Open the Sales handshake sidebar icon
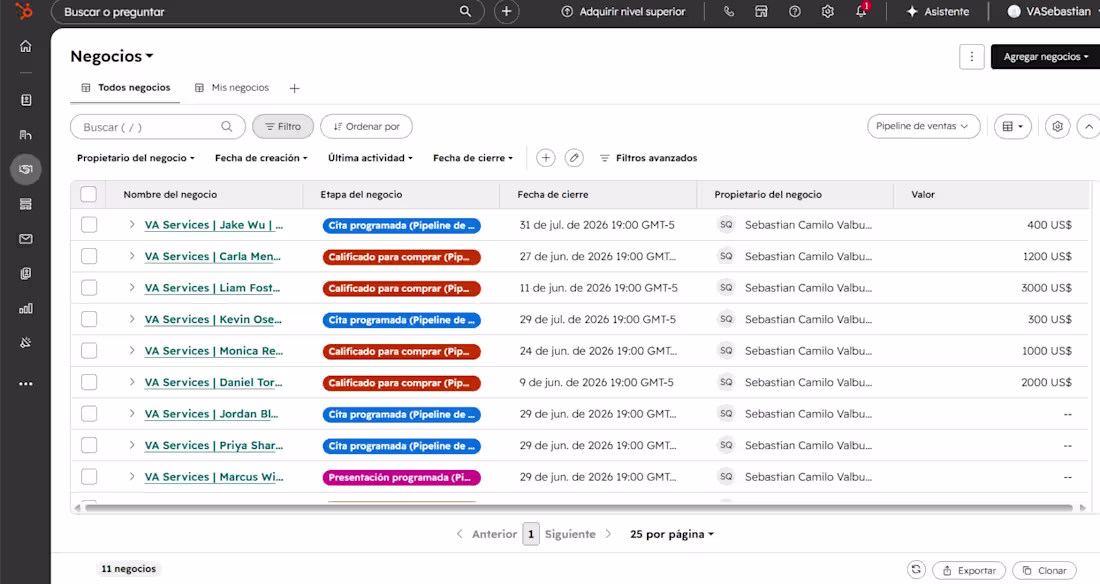Viewport: 1100px width, 584px height. click(x=26, y=169)
